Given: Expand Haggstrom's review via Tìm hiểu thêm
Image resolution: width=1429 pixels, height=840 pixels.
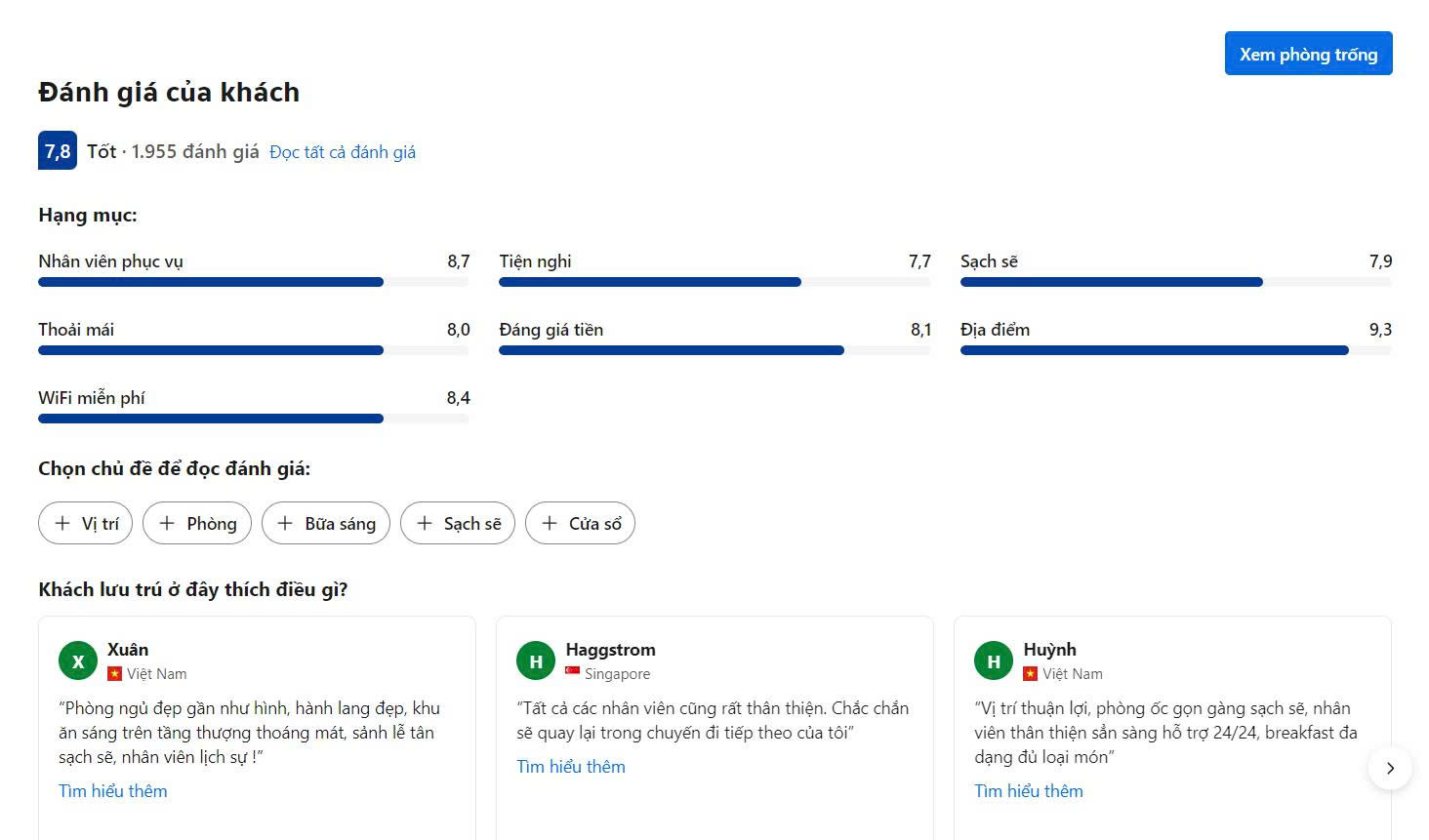Looking at the screenshot, I should (x=571, y=767).
